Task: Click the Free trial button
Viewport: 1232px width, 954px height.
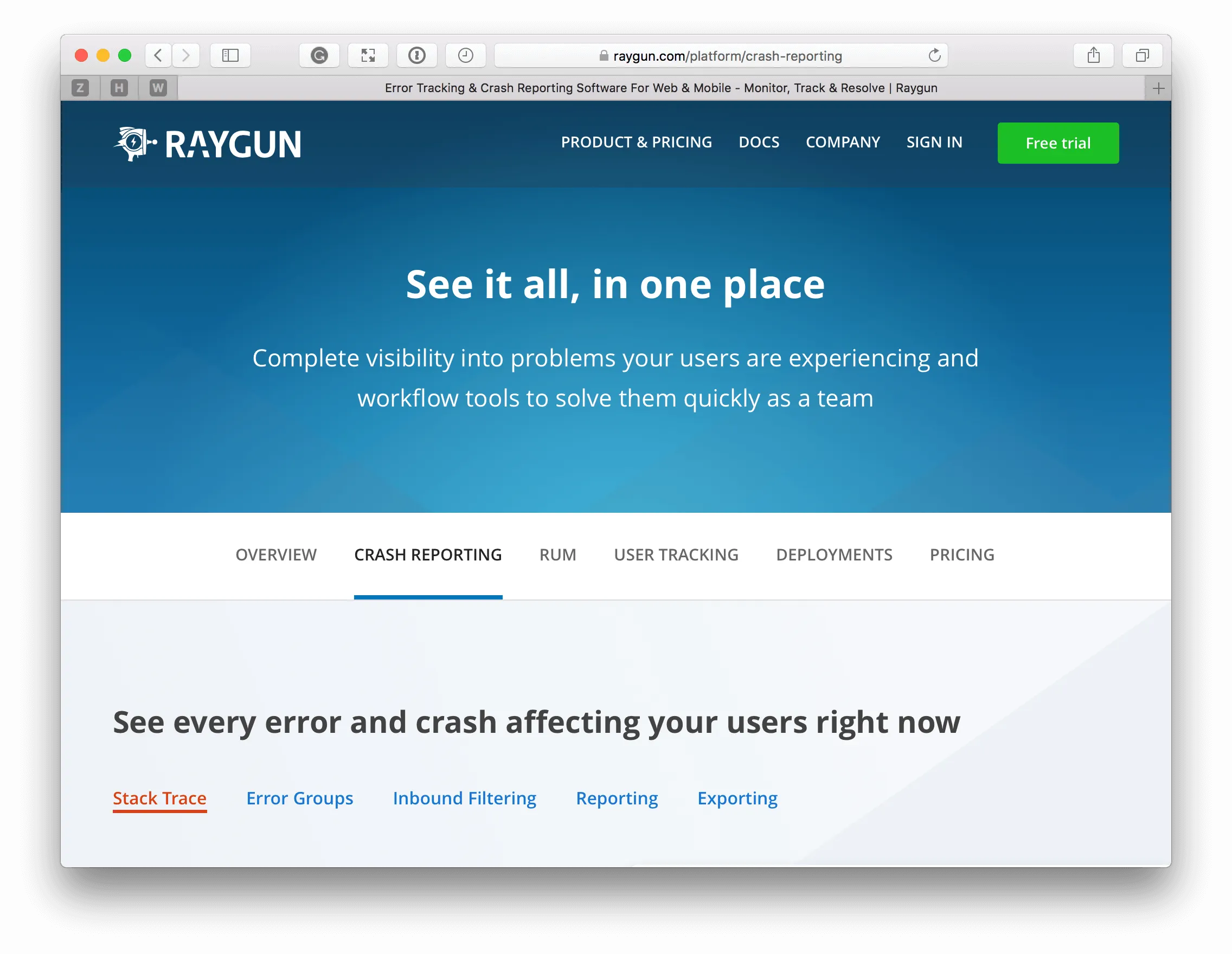Action: [1058, 143]
